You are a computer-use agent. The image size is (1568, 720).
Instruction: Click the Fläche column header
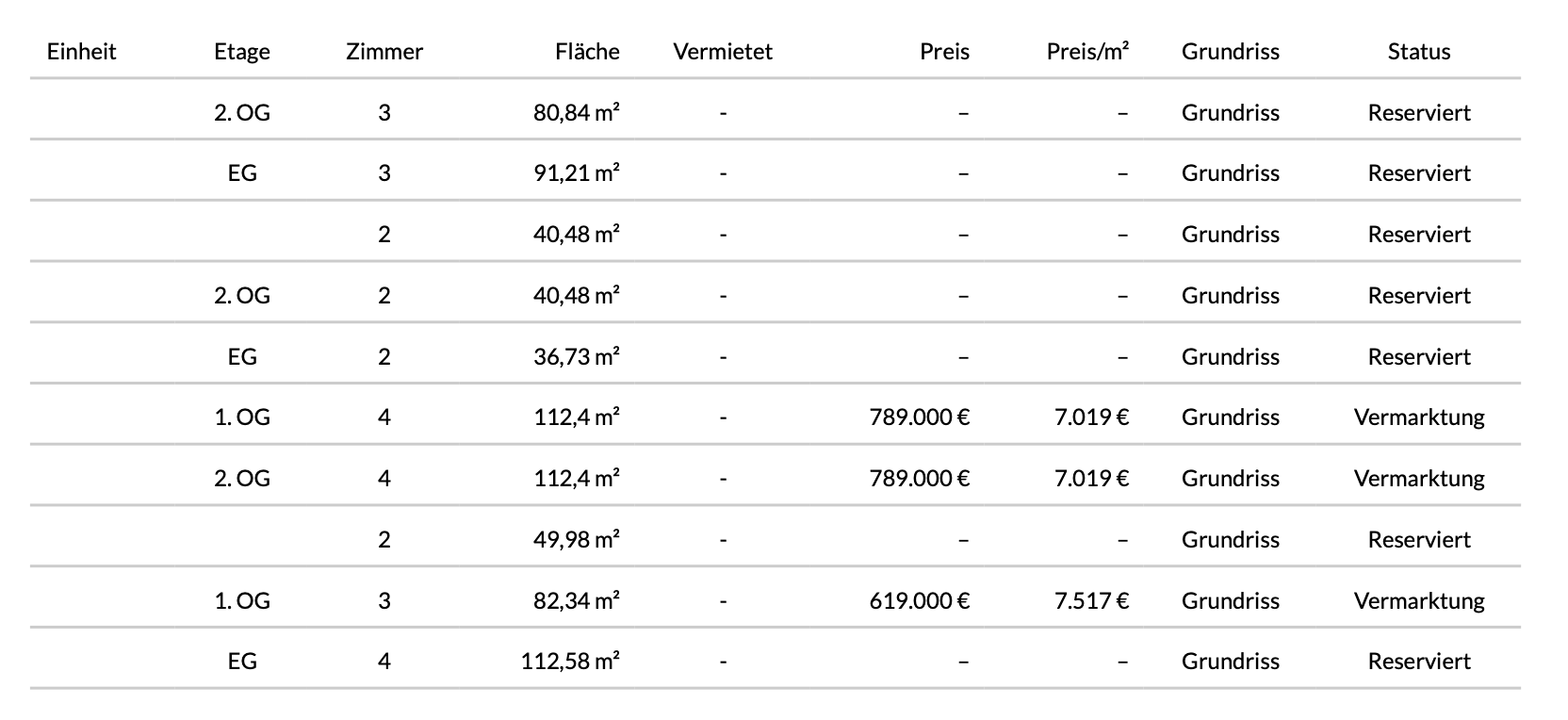coord(587,52)
